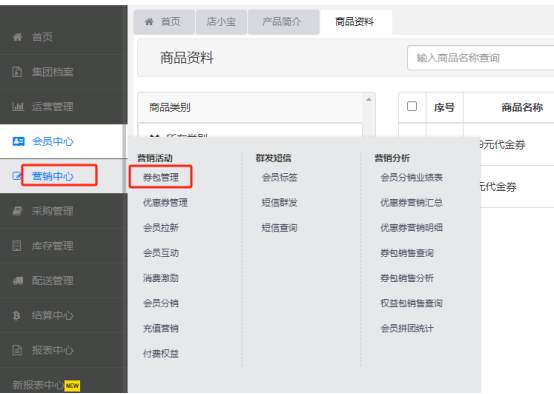Click the 结算中心 bitcoin icon
The width and height of the screenshot is (554, 394).
(x=16, y=315)
